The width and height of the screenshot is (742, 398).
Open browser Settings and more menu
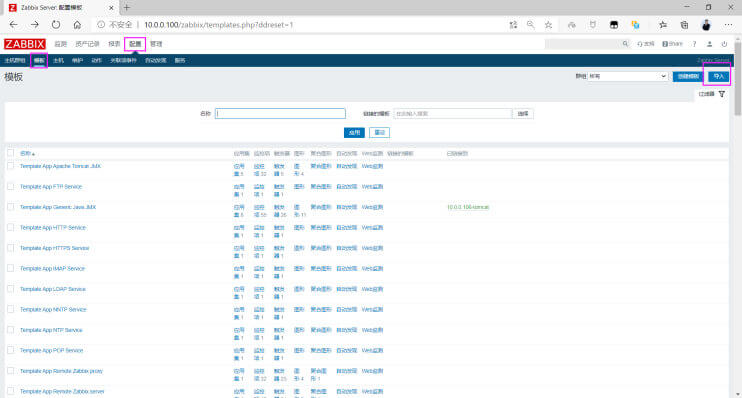728,25
